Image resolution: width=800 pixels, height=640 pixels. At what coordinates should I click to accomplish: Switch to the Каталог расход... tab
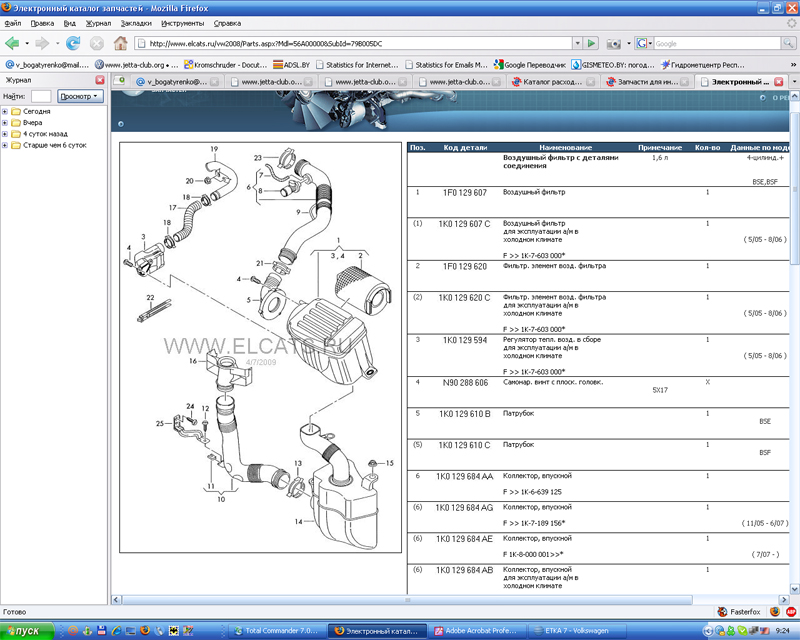(x=553, y=82)
